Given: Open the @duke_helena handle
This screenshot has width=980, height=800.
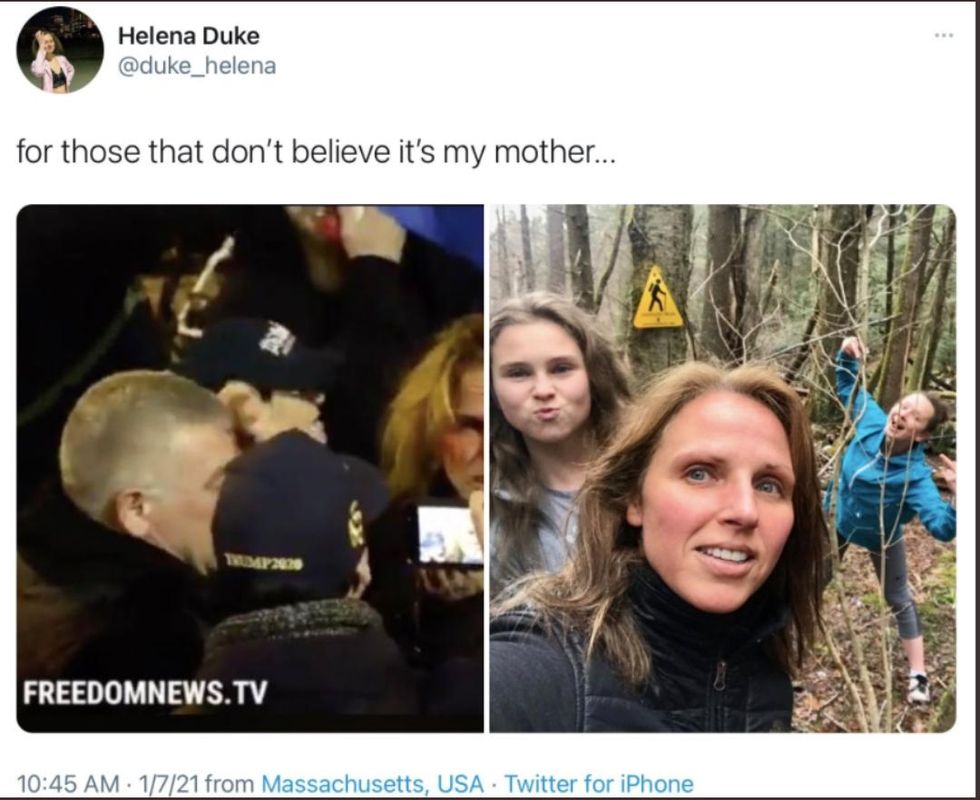Looking at the screenshot, I should tap(197, 66).
